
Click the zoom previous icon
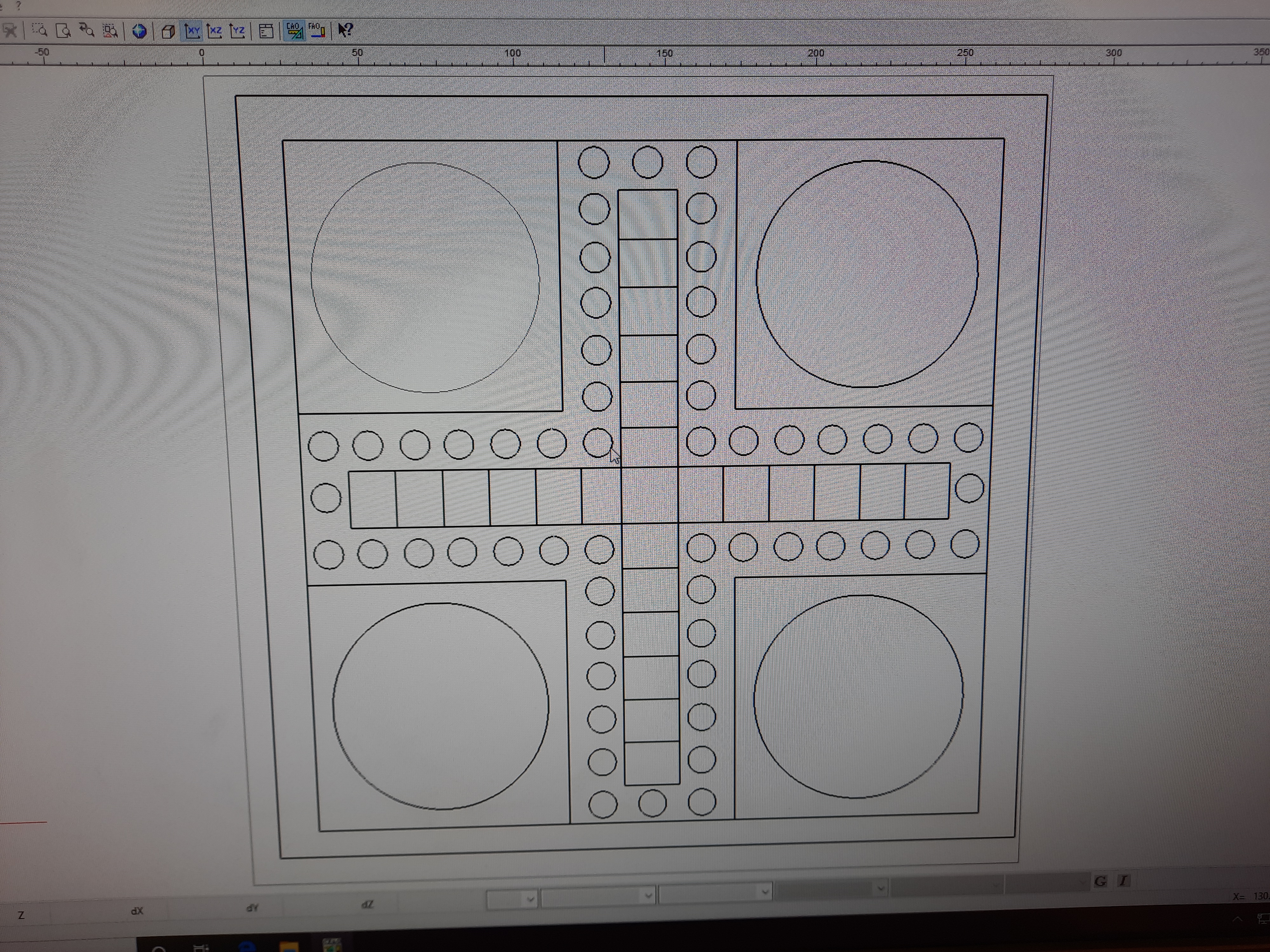click(87, 30)
